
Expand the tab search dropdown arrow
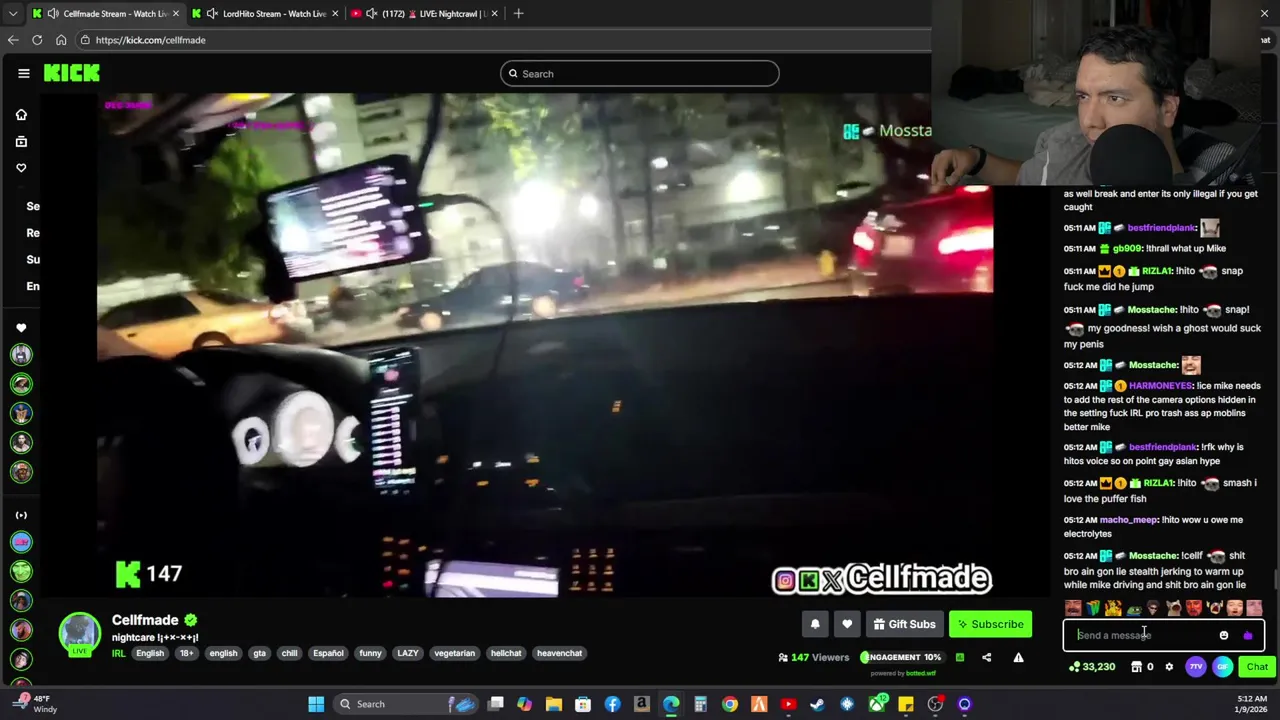point(12,13)
